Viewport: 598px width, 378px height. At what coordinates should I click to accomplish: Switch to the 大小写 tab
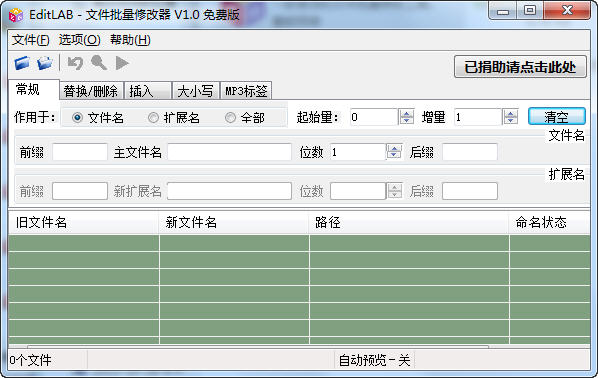pyautogui.click(x=196, y=91)
